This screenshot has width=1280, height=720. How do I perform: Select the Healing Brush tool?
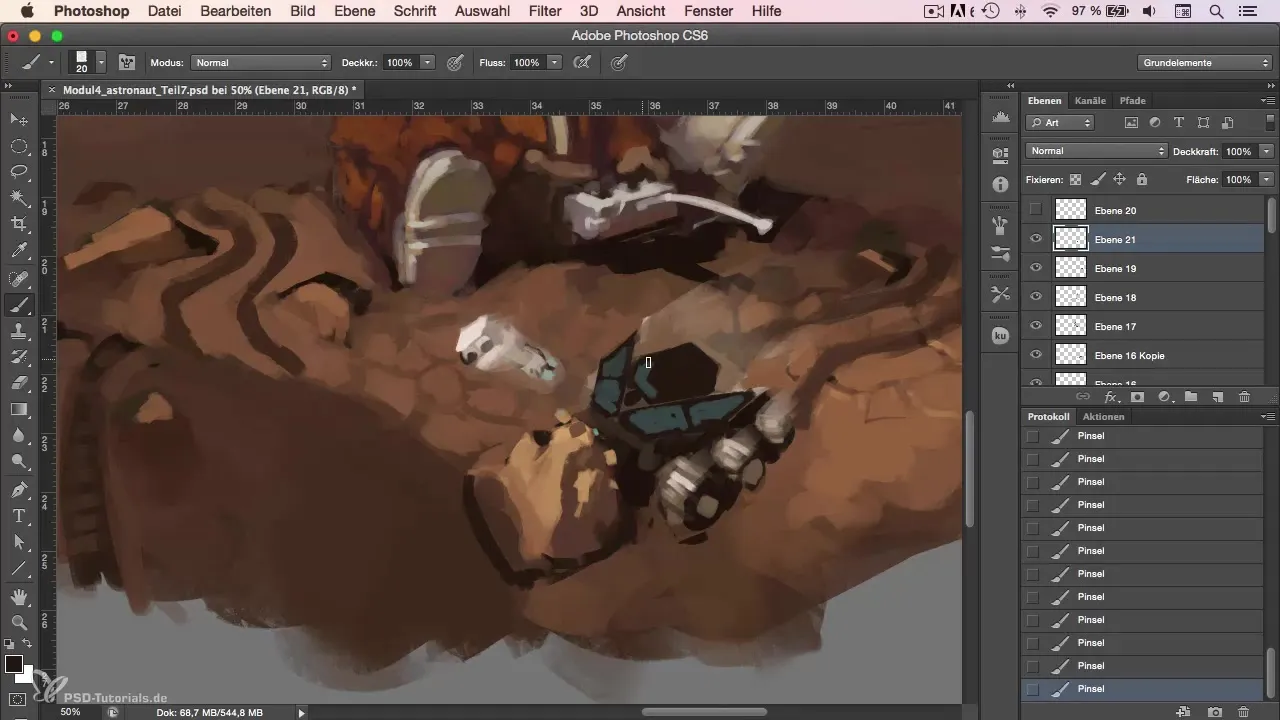point(19,279)
